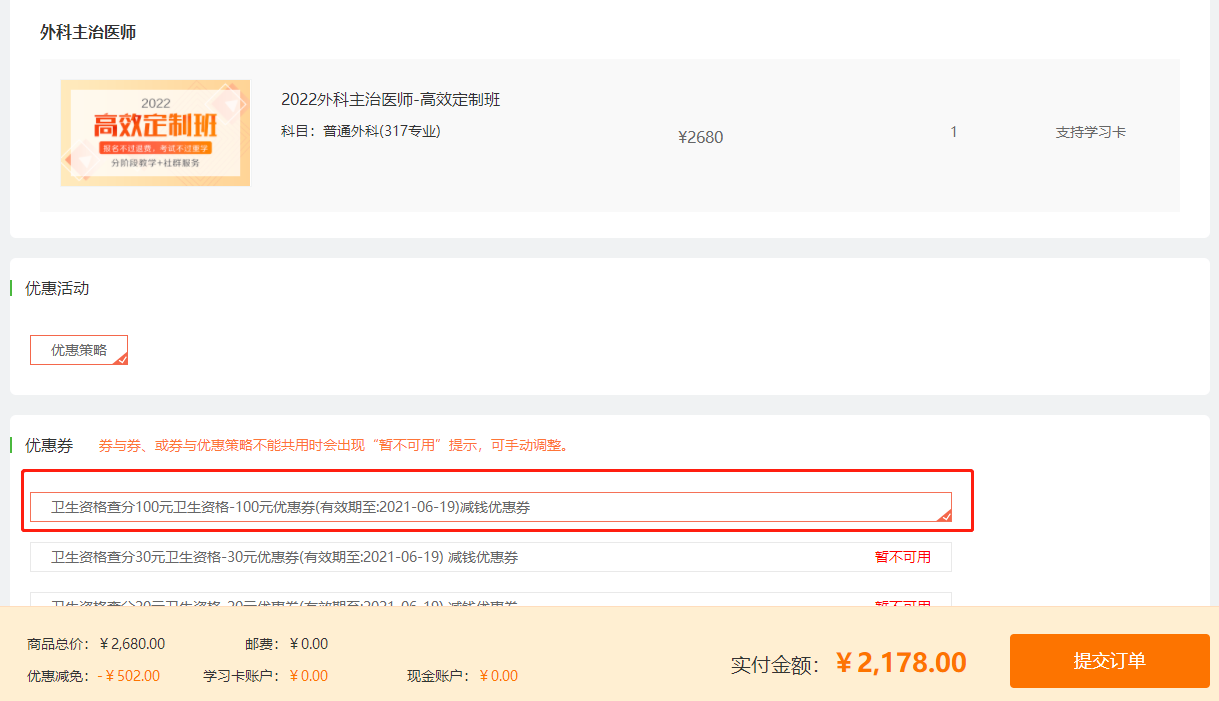Click the 外科主治医师 section heading
This screenshot has width=1219, height=701.
point(88,32)
